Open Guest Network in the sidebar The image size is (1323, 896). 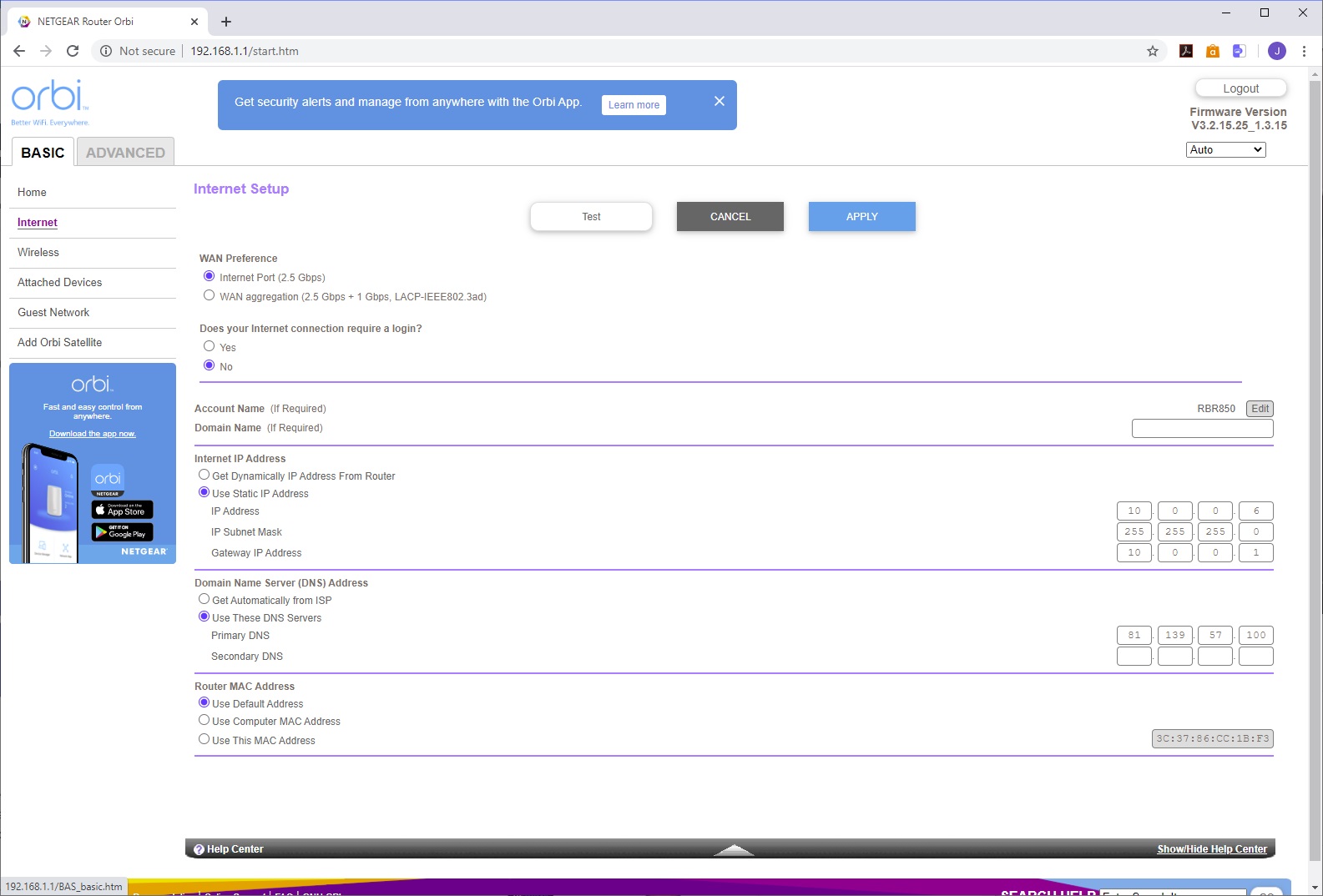click(53, 312)
